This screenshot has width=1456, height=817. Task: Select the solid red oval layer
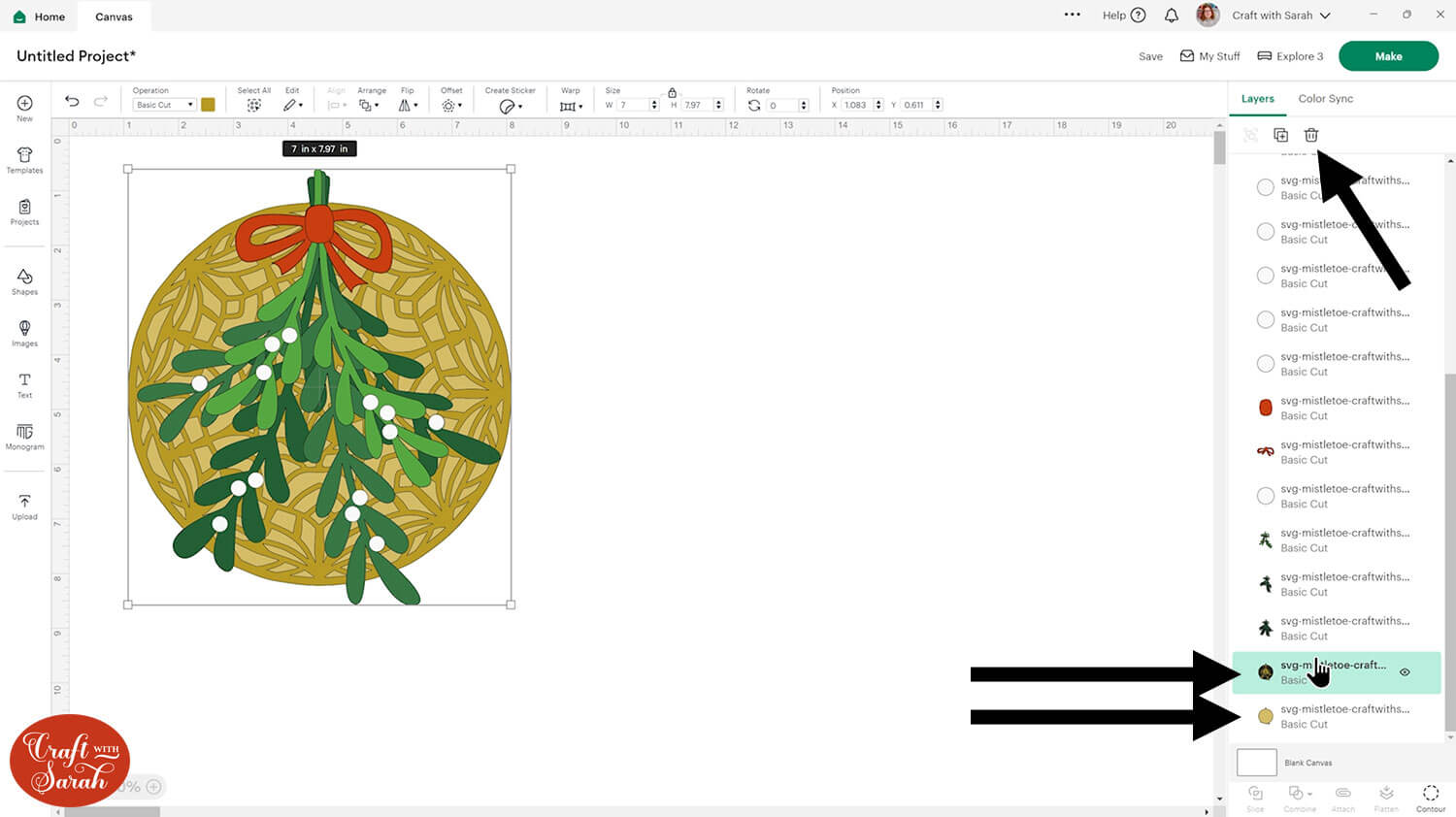pos(1337,408)
